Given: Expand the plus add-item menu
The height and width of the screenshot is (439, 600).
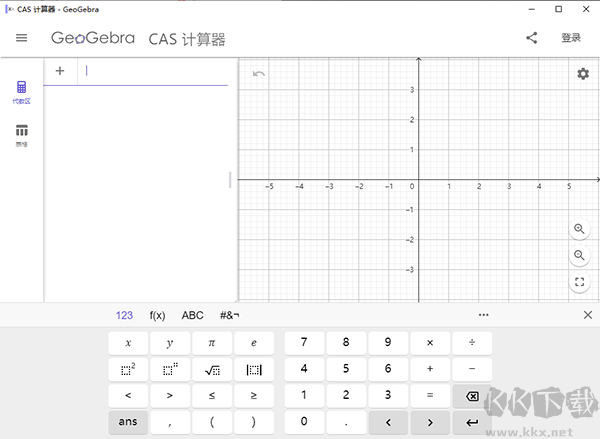Looking at the screenshot, I should point(60,71).
